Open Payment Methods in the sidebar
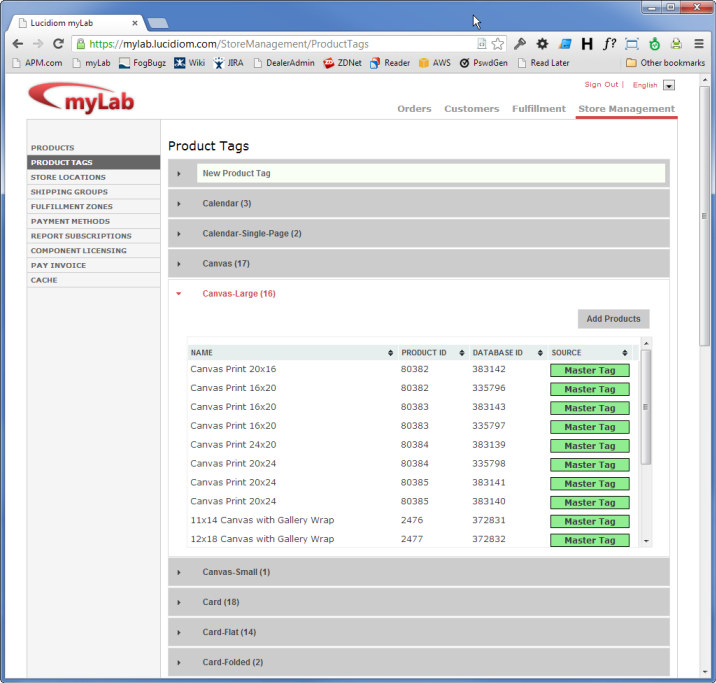Screen dimensions: 716x683 click(94, 221)
